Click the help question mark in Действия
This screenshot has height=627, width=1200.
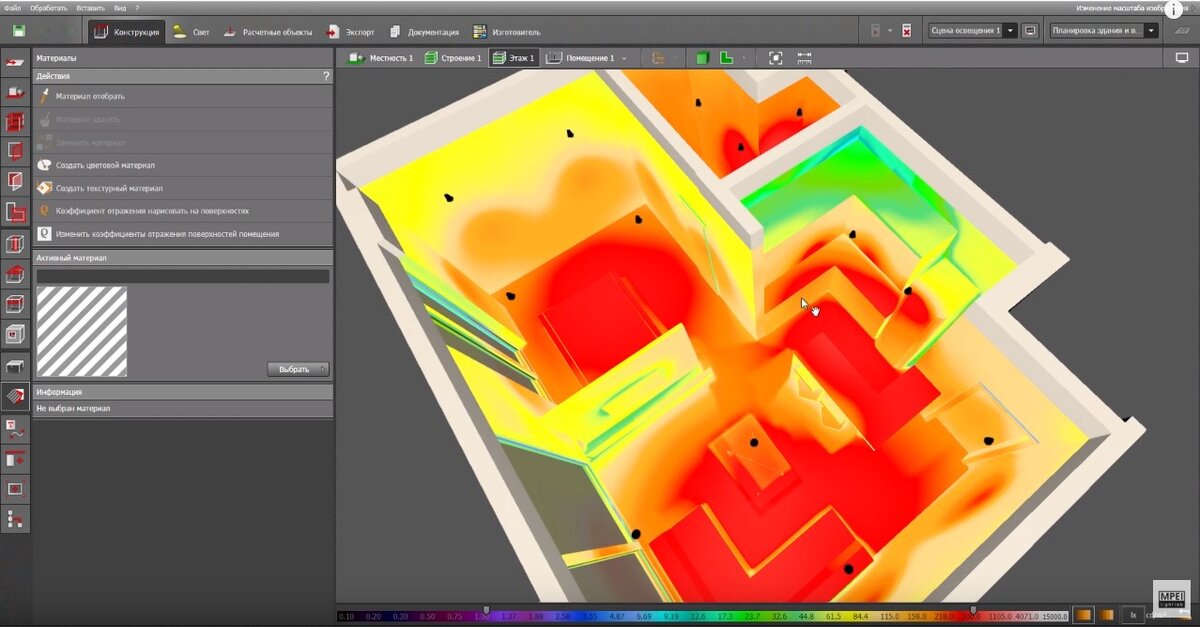pos(326,76)
